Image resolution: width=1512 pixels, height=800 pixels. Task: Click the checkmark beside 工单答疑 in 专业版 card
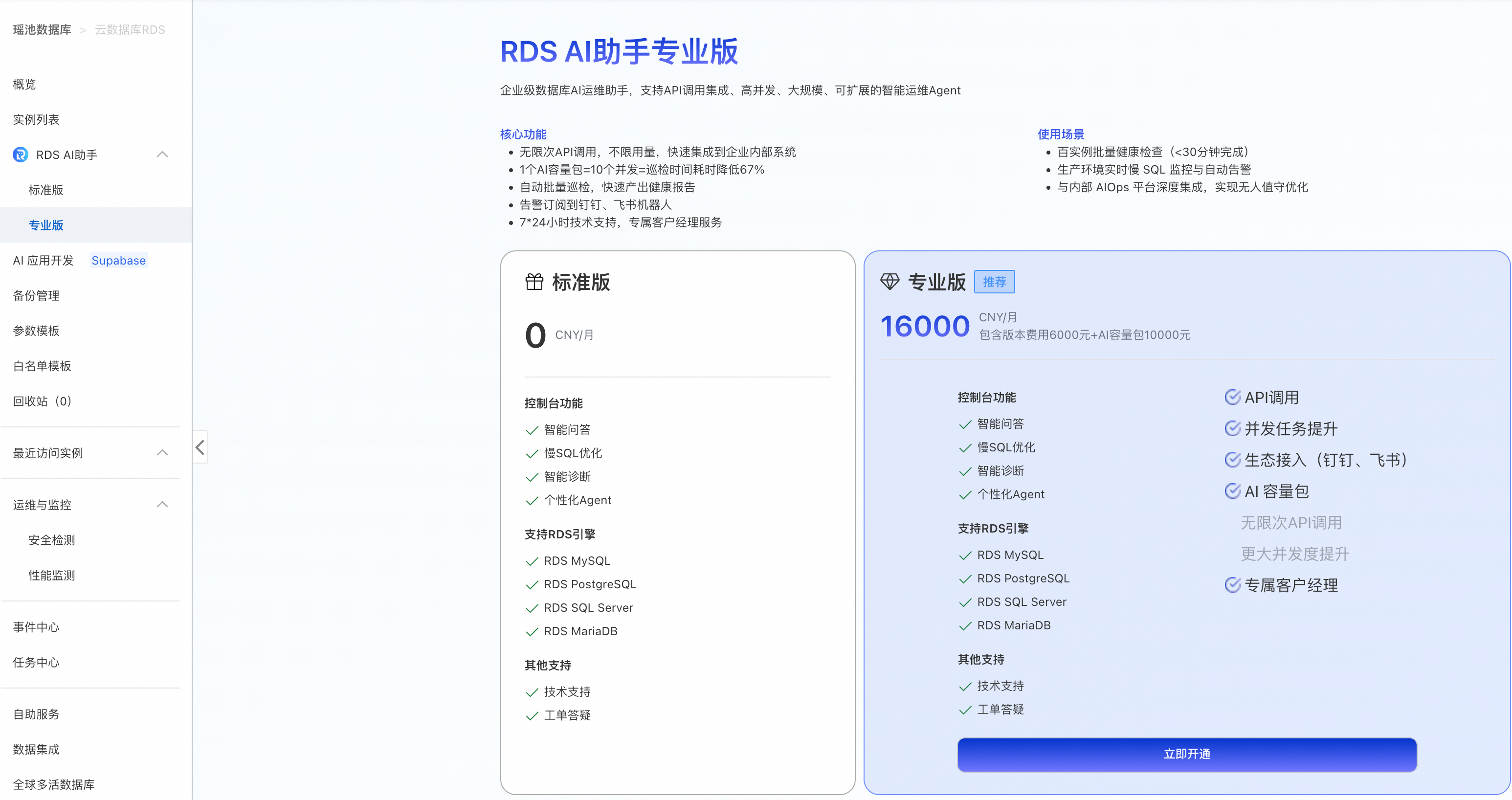coord(965,710)
